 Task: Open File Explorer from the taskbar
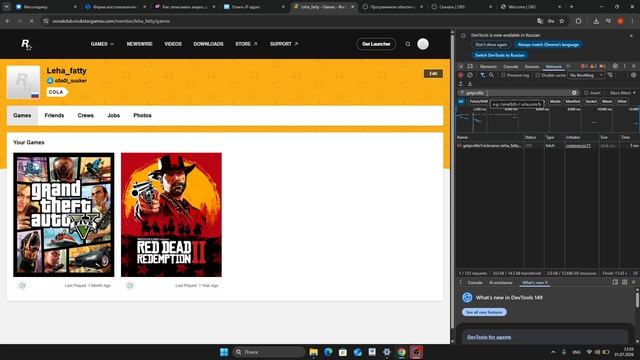tap(313, 352)
